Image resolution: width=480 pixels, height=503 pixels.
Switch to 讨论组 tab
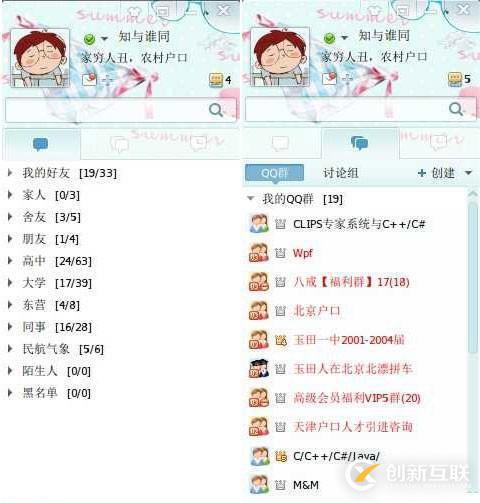pyautogui.click(x=340, y=173)
